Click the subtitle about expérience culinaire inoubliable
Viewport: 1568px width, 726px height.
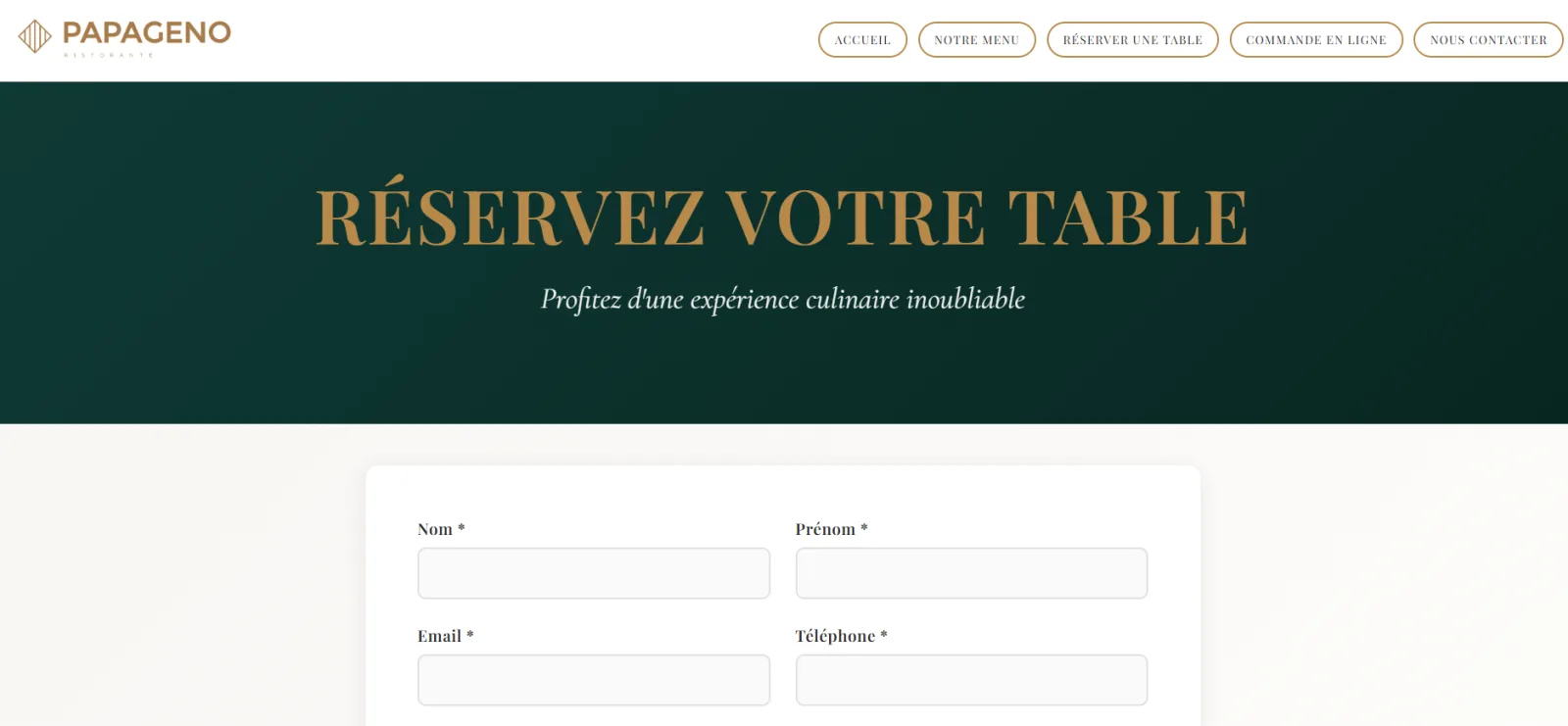pyautogui.click(x=783, y=299)
